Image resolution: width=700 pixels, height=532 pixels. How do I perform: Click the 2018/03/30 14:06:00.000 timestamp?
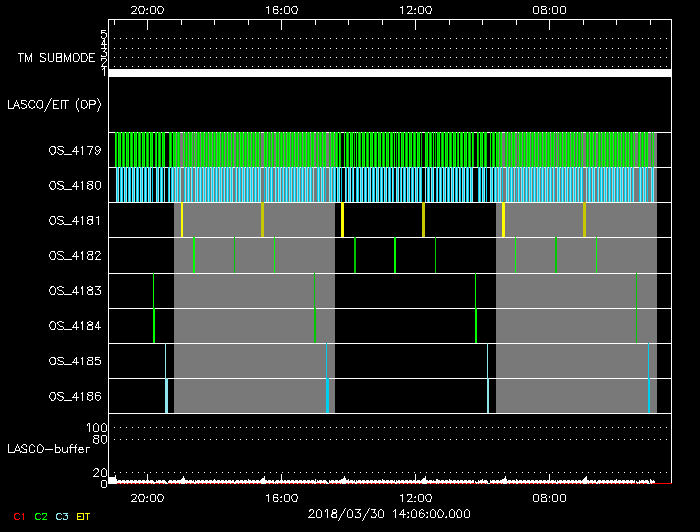[388, 514]
